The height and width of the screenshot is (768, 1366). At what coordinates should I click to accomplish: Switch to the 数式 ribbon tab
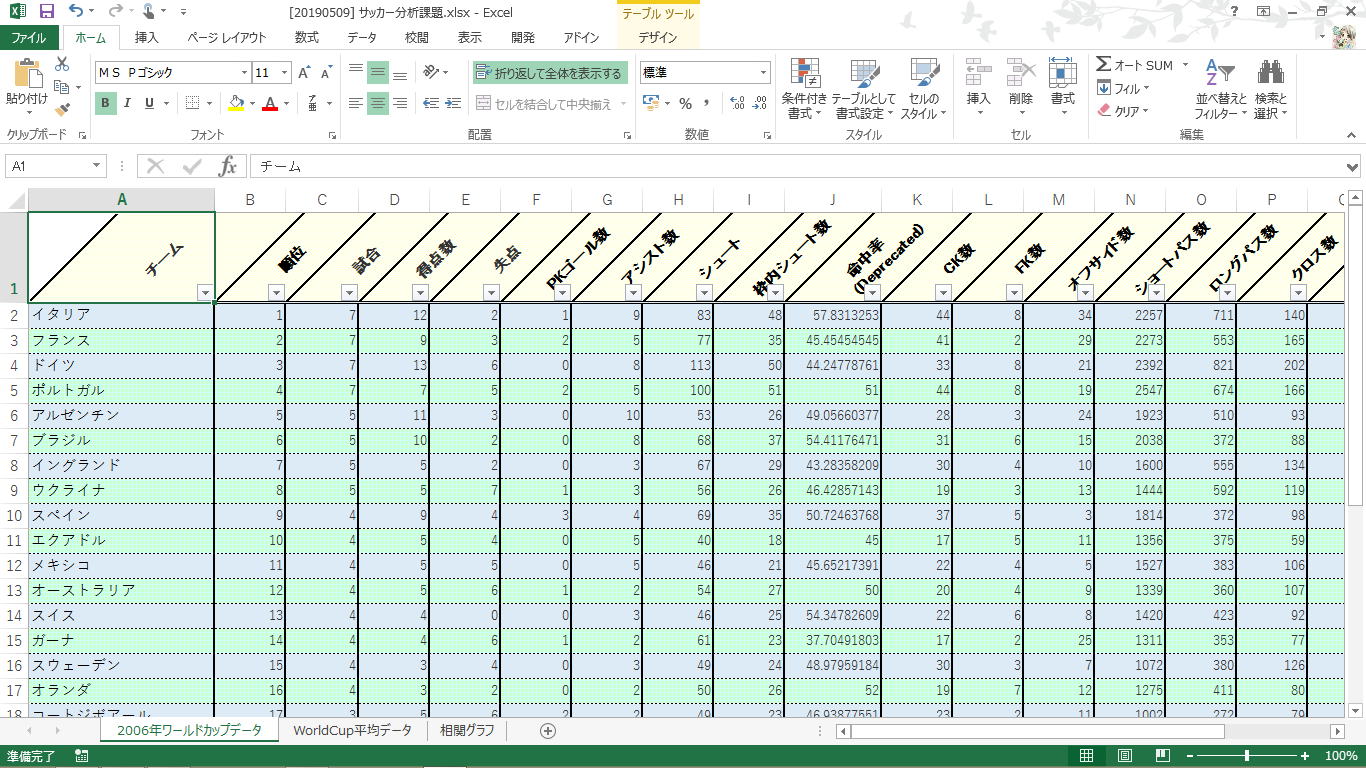pos(306,38)
